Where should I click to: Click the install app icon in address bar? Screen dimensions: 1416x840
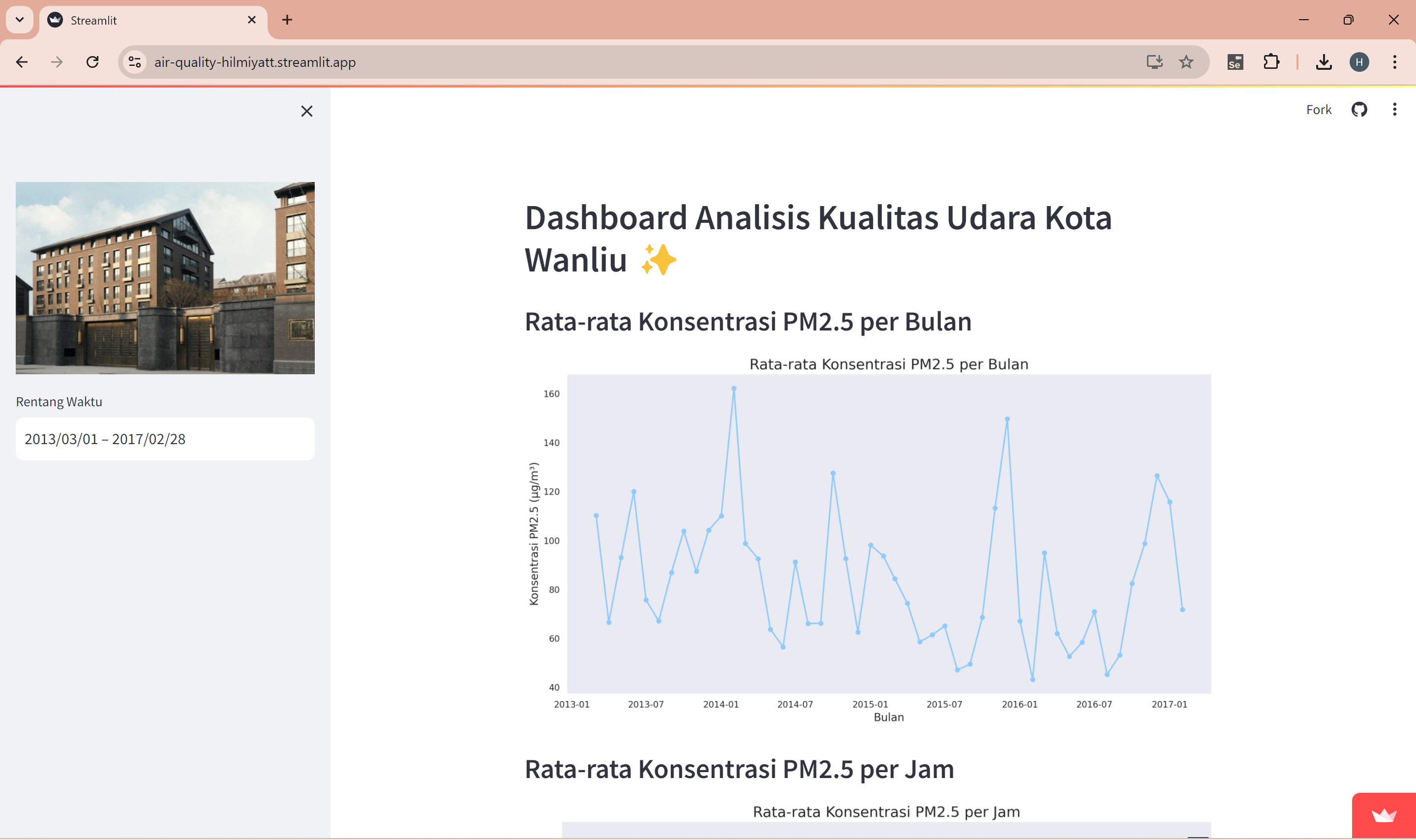click(x=1154, y=61)
